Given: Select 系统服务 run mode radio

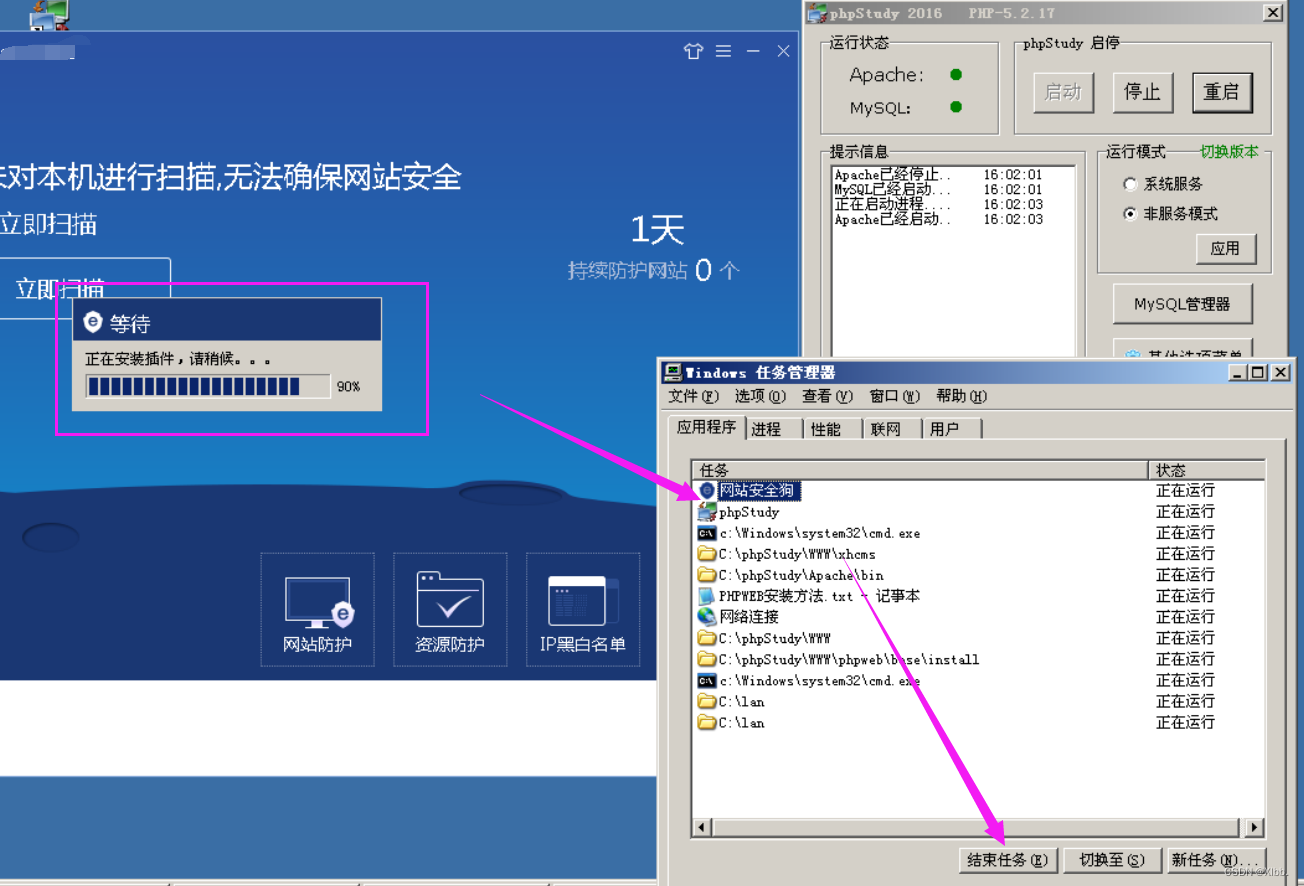Looking at the screenshot, I should [1130, 184].
